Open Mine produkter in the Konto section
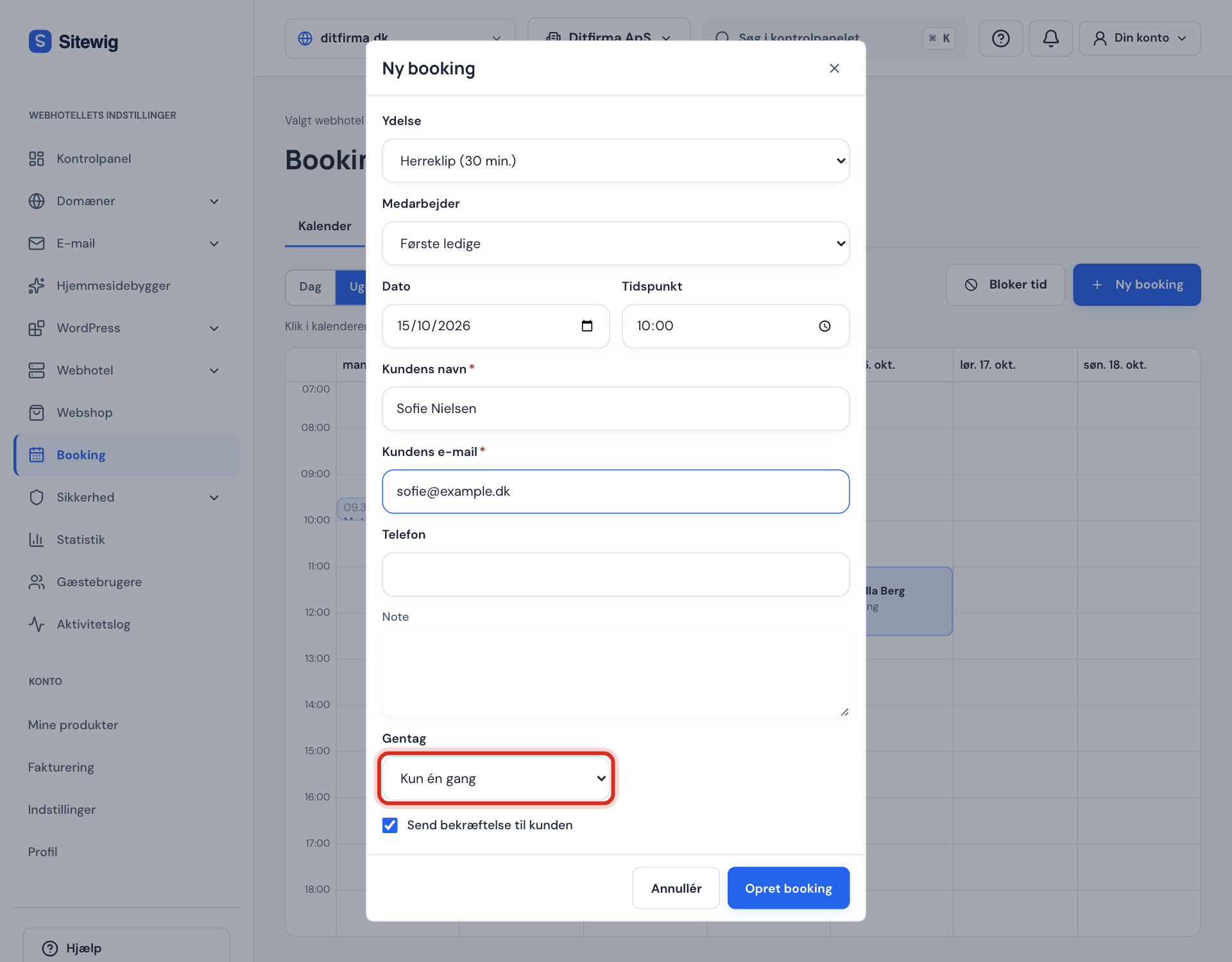The height and width of the screenshot is (962, 1232). pos(73,725)
